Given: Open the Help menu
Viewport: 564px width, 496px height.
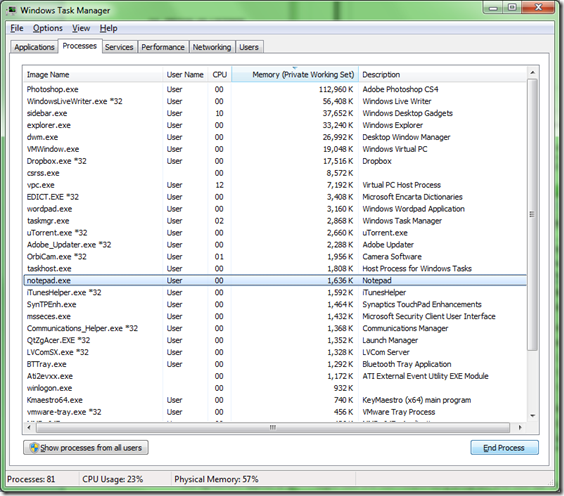Looking at the screenshot, I should pyautogui.click(x=108, y=28).
